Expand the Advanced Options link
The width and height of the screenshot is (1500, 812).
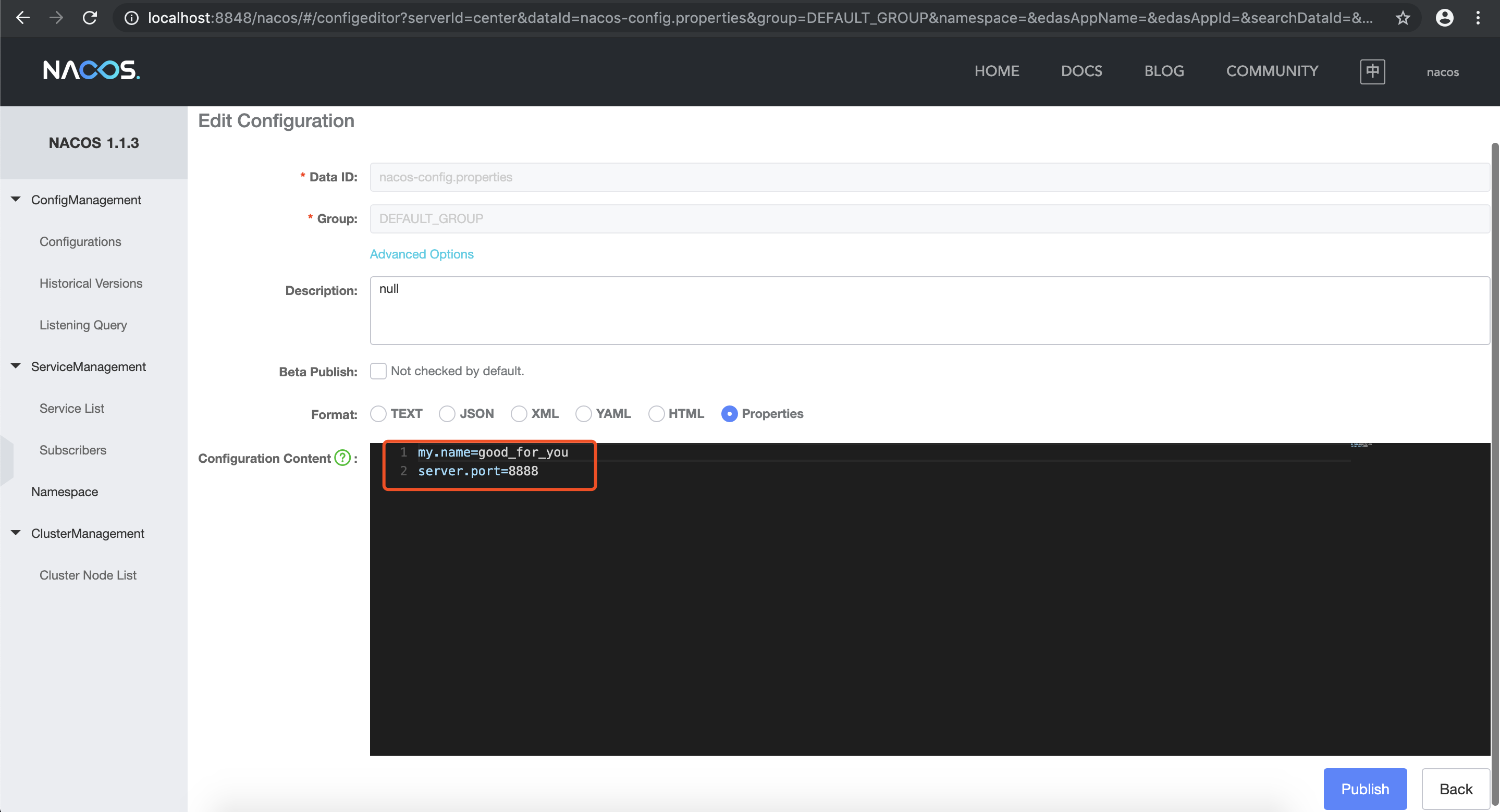(x=422, y=254)
